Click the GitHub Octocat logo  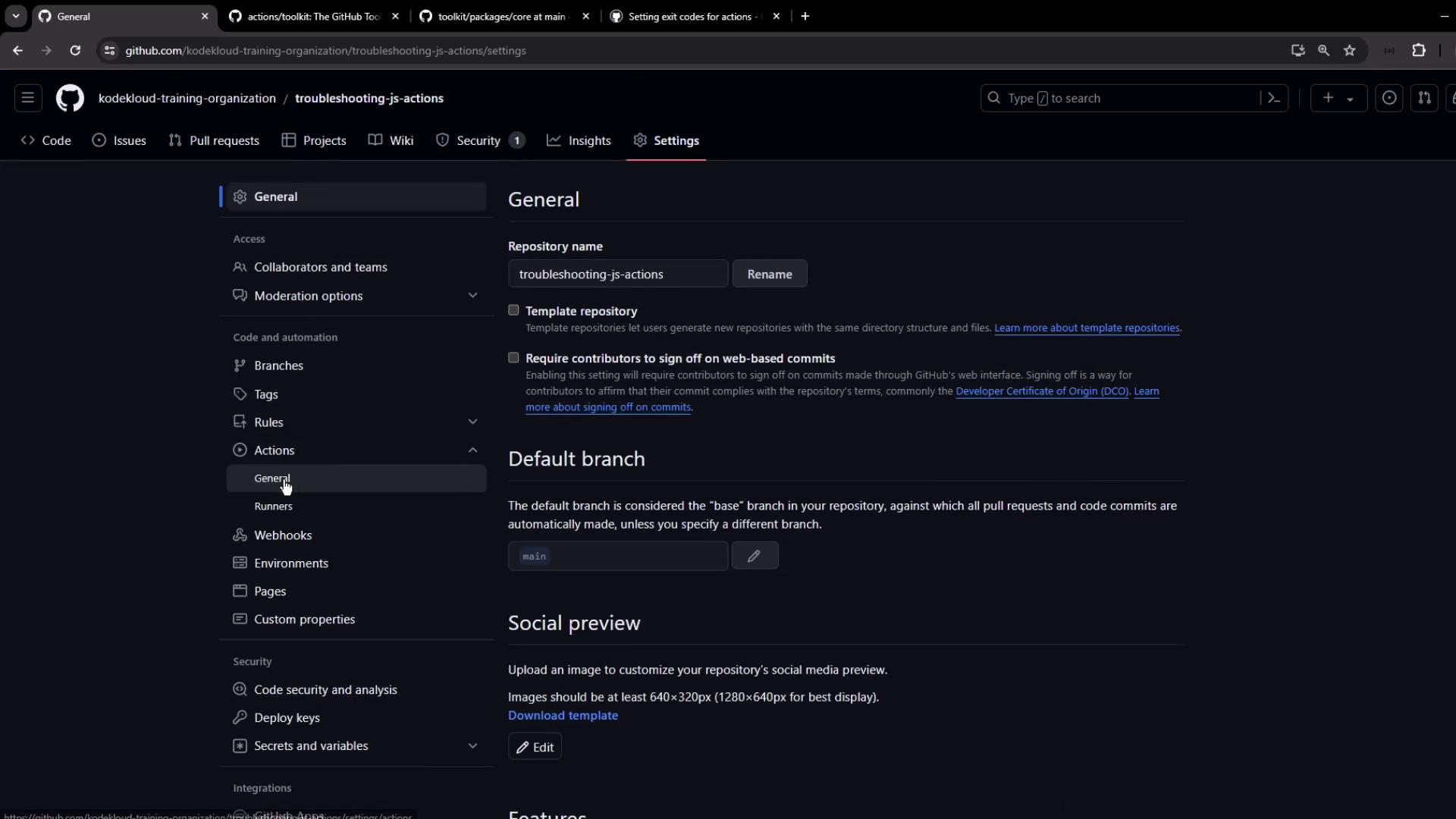pyautogui.click(x=70, y=99)
